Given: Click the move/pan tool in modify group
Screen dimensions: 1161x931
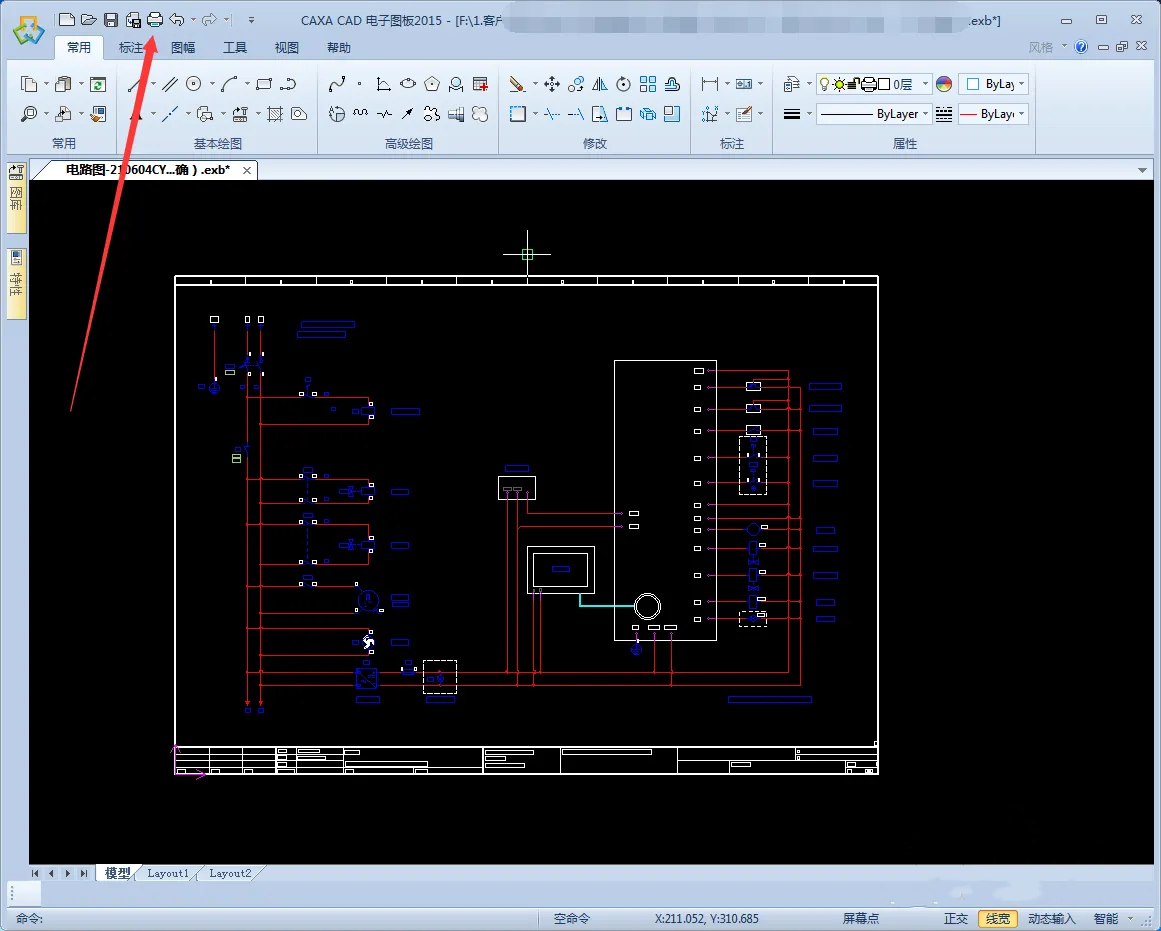Looking at the screenshot, I should 551,85.
